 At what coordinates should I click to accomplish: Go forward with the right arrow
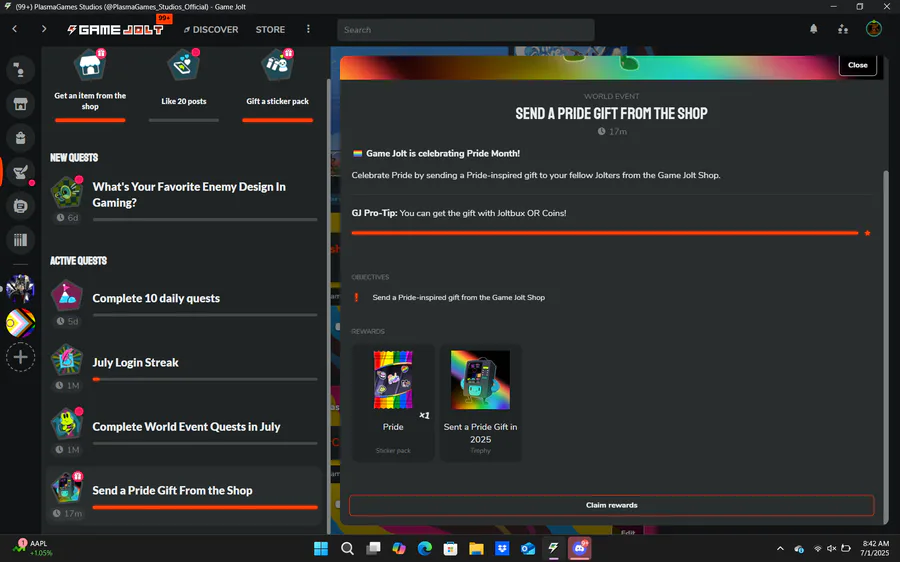pyautogui.click(x=44, y=29)
